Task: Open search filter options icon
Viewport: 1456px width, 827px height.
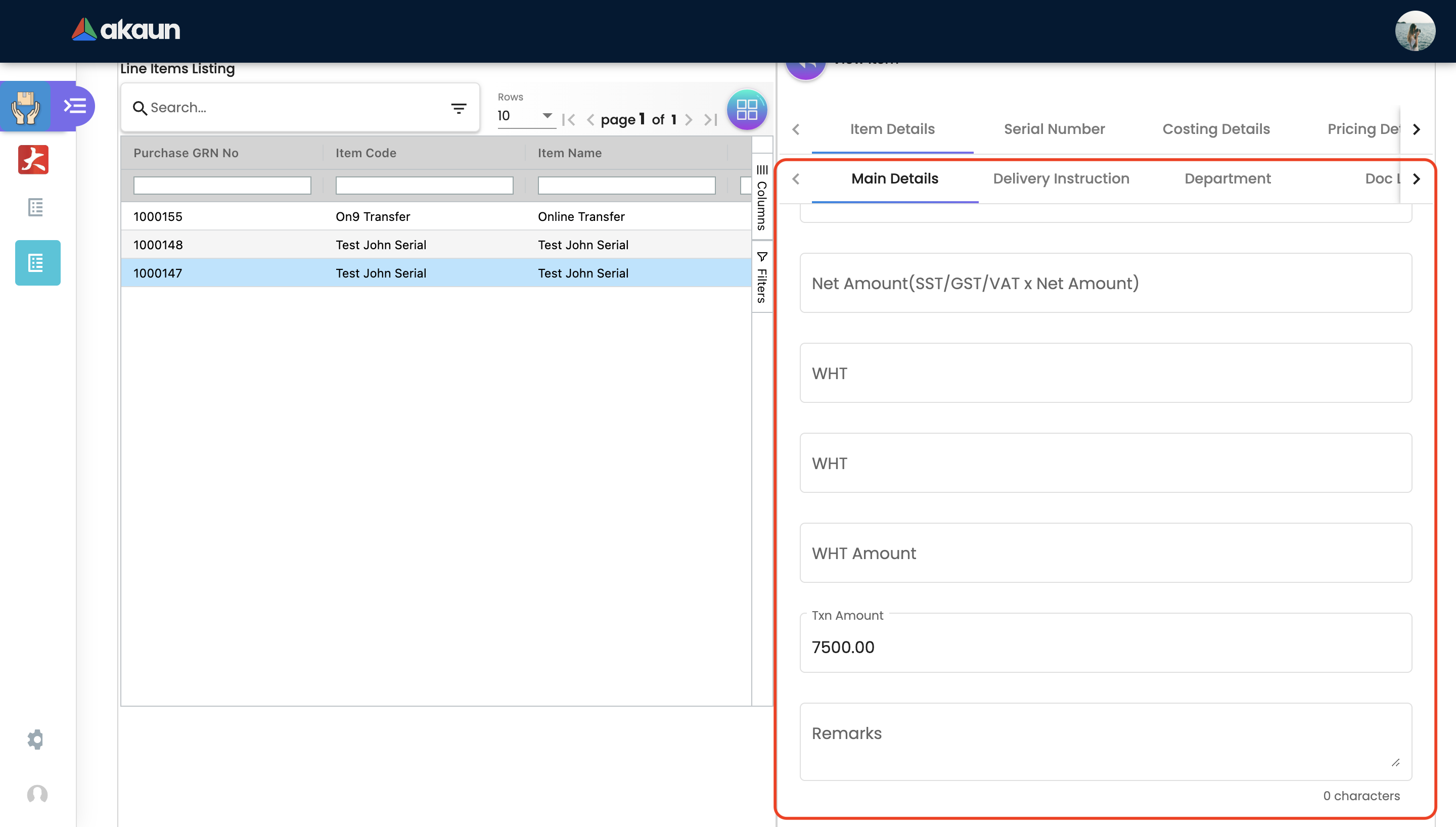Action: coord(458,108)
